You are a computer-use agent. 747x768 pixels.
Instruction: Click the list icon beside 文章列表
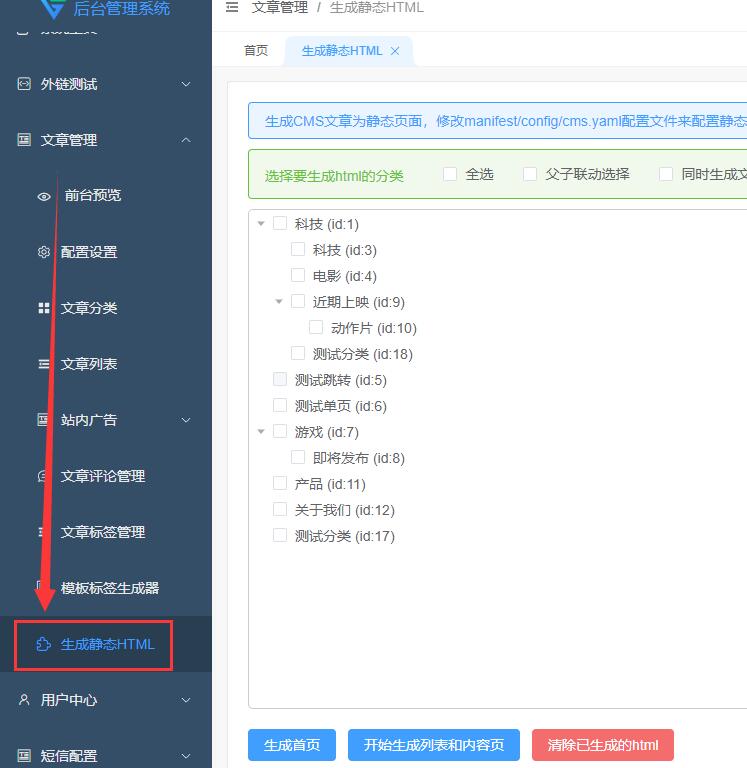[44, 364]
